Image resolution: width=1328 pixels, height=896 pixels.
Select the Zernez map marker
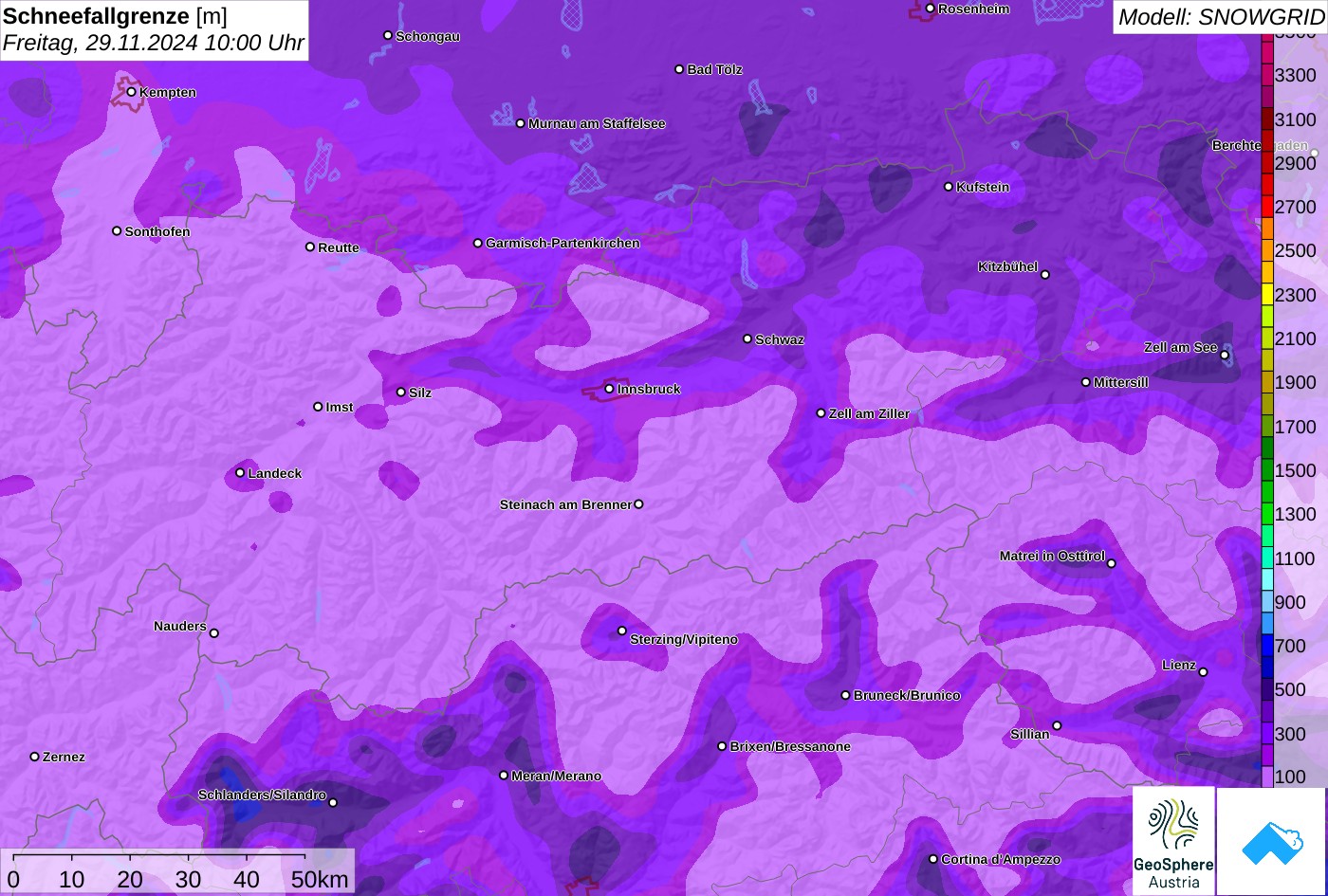(35, 757)
